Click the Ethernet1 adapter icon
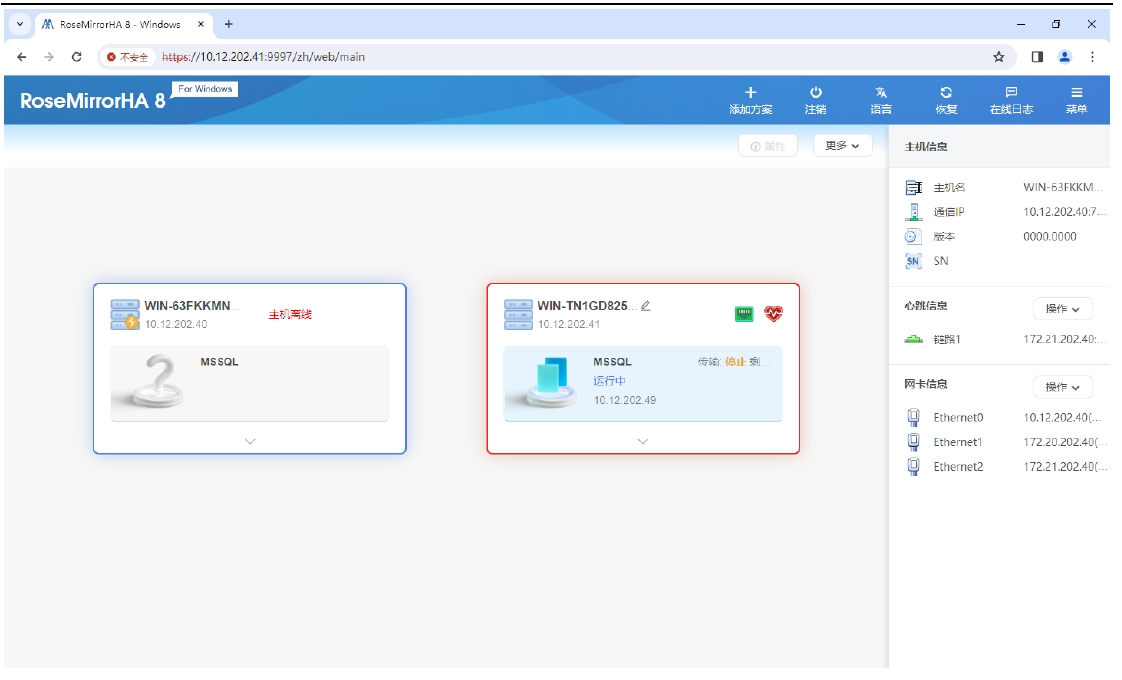 coord(914,442)
